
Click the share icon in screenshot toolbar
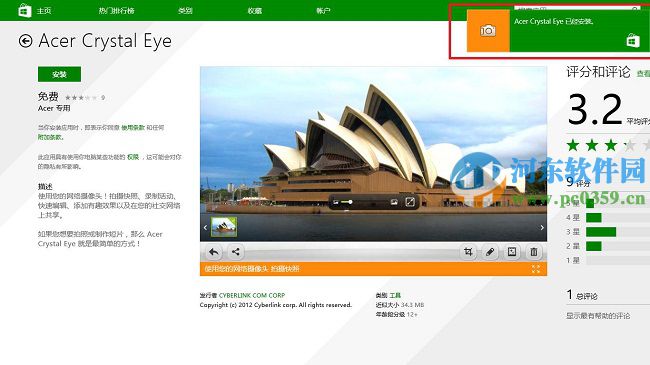[x=235, y=252]
